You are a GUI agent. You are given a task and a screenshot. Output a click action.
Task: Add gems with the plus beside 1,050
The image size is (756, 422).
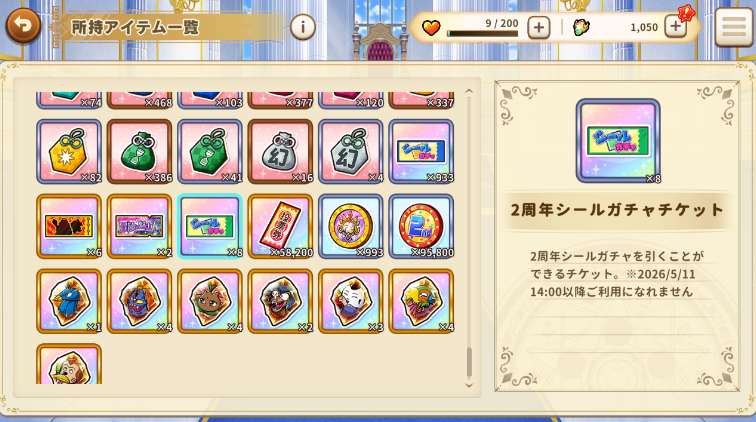point(675,27)
